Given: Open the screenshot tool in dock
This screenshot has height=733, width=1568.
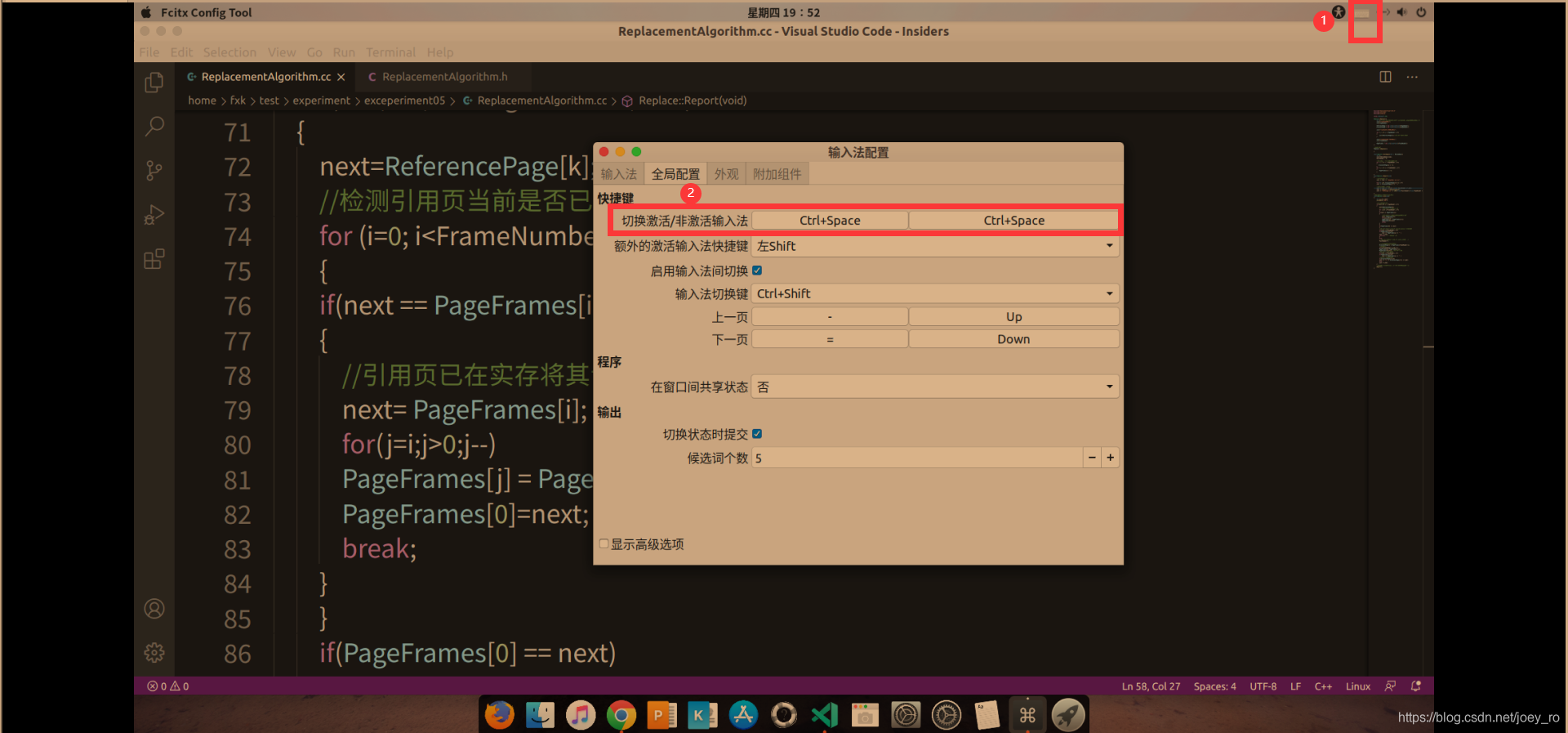Looking at the screenshot, I should (x=865, y=715).
